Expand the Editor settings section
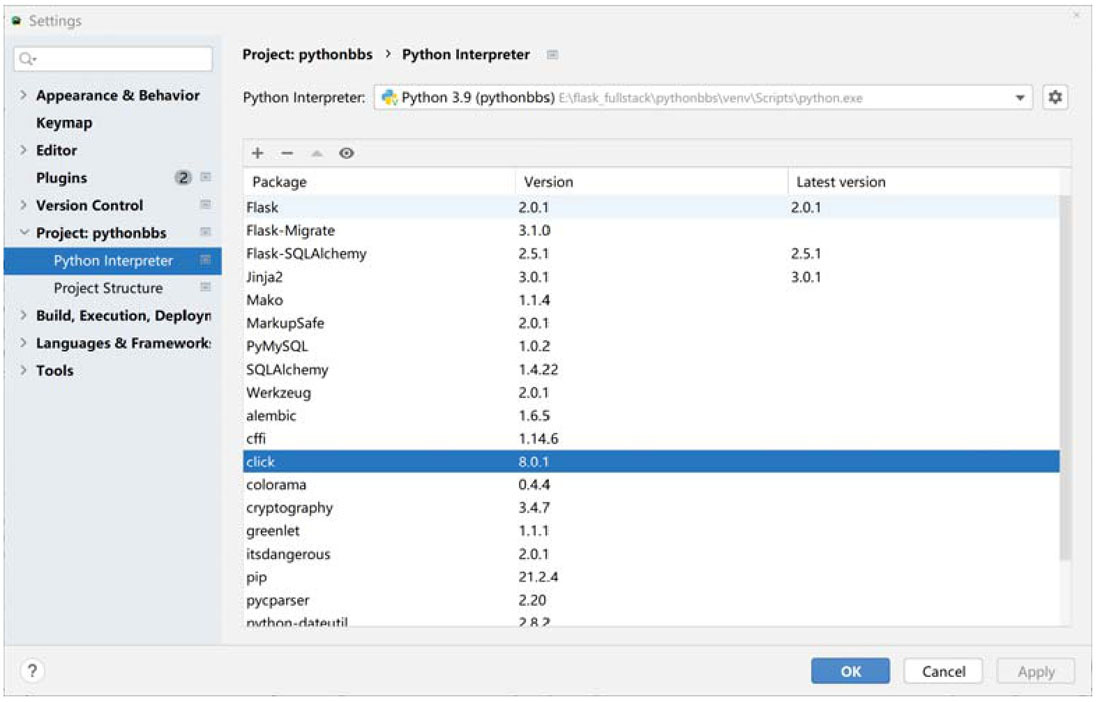Screen dimensions: 1100x702 click(x=23, y=150)
